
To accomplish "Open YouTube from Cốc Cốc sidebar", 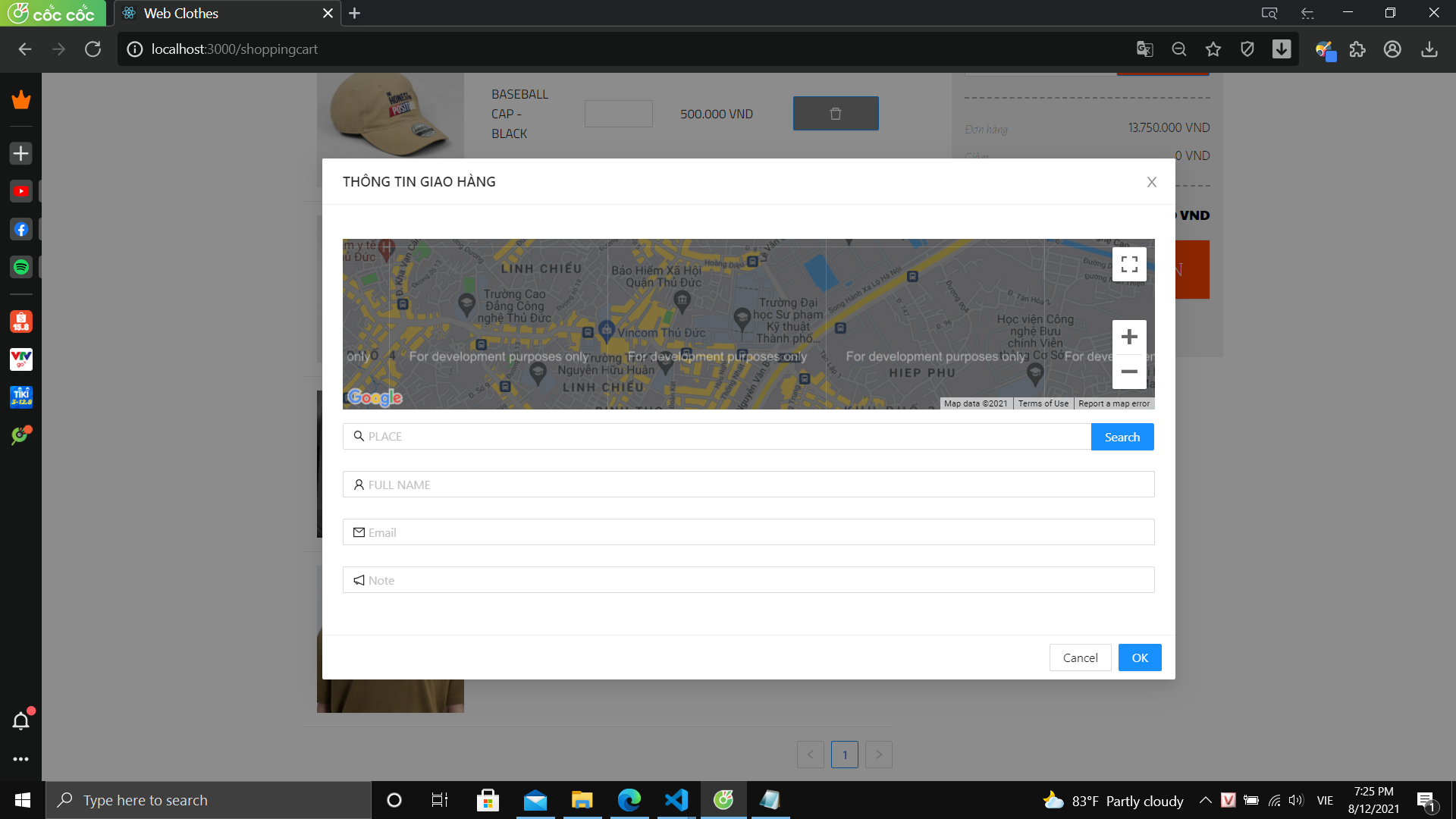I will [x=21, y=191].
